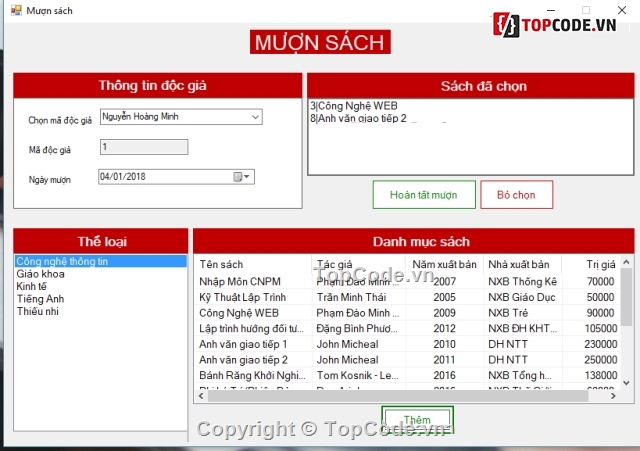The width and height of the screenshot is (640, 451).
Task: Select the Kỹ Thuật Lập Trình row
Action: (242, 297)
